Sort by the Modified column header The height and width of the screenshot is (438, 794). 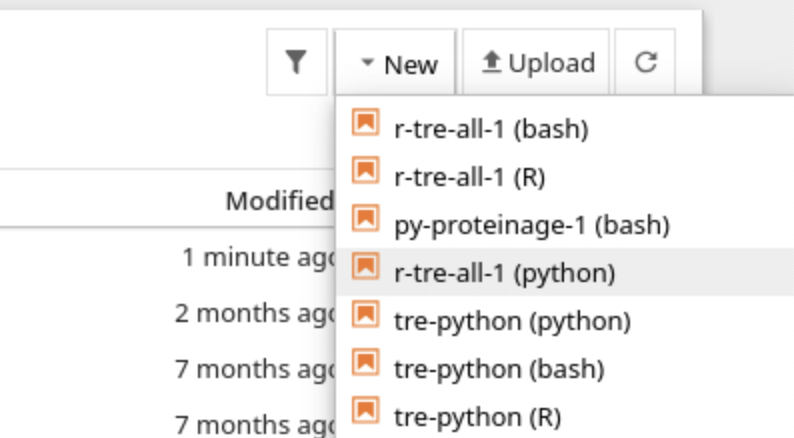point(278,201)
